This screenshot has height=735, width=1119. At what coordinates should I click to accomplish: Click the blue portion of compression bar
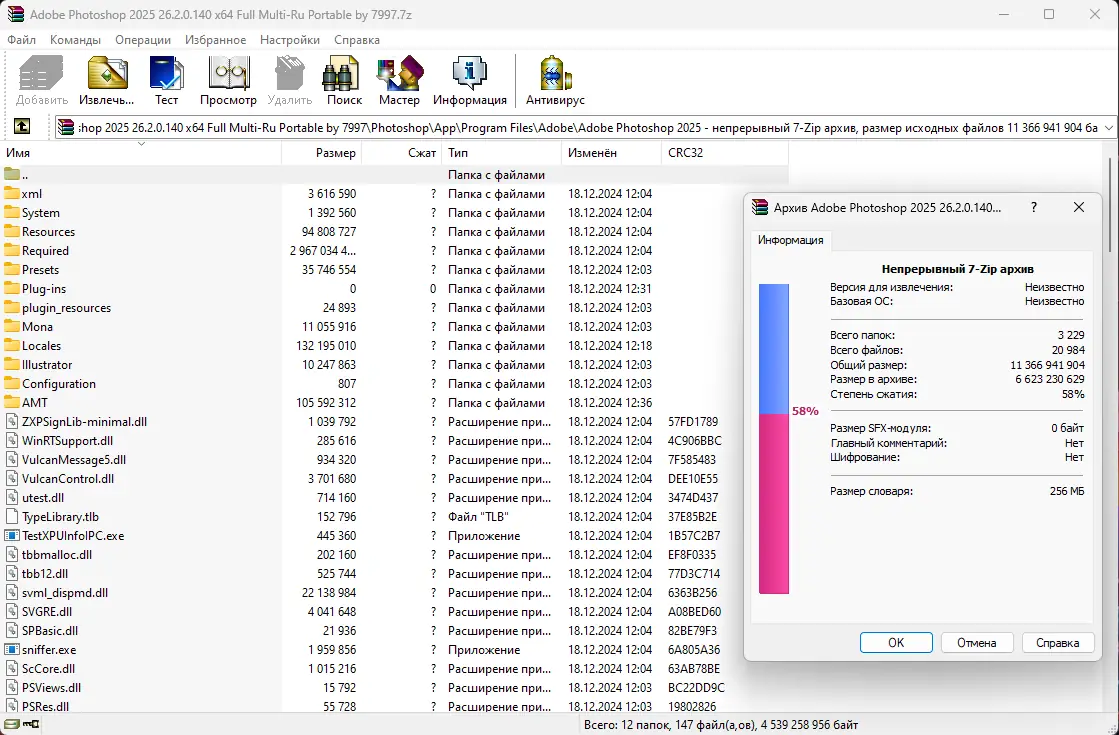774,348
